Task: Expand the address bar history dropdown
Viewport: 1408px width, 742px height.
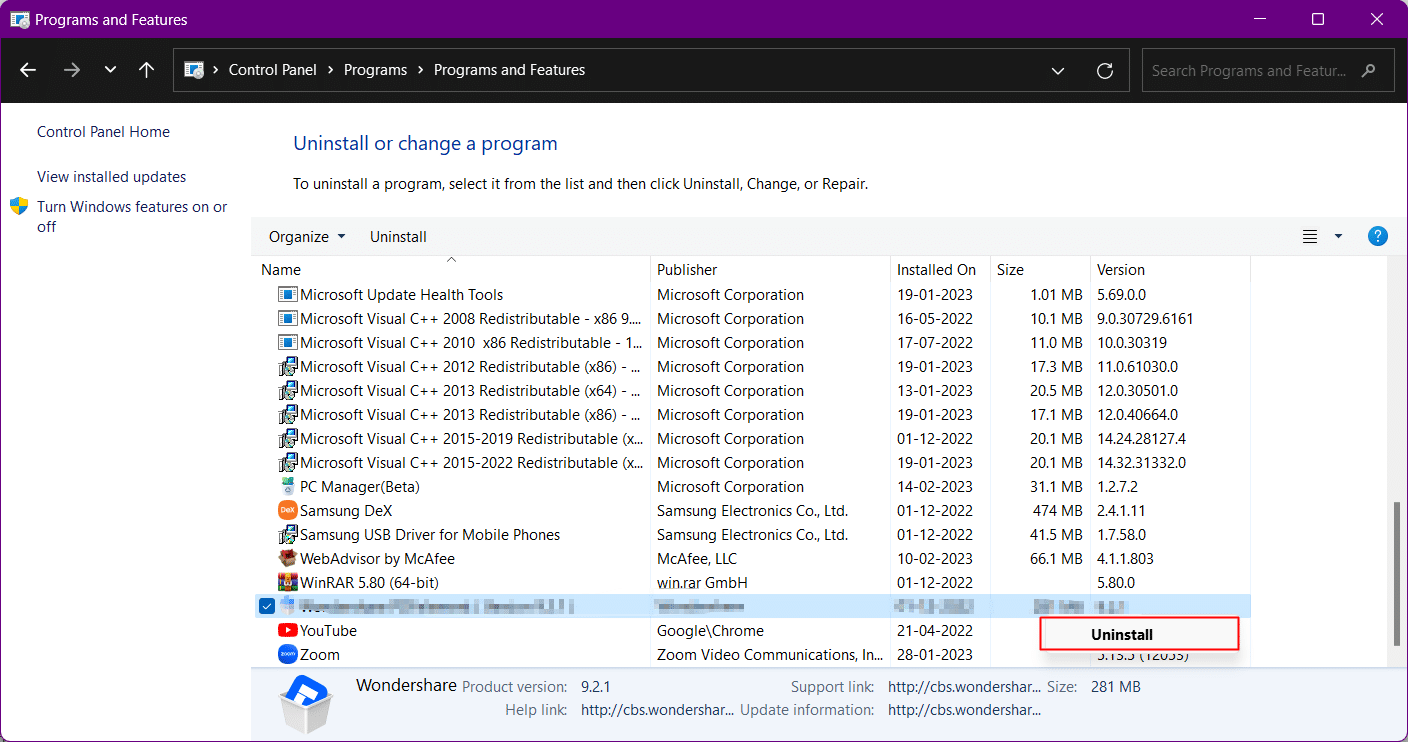Action: (1058, 70)
